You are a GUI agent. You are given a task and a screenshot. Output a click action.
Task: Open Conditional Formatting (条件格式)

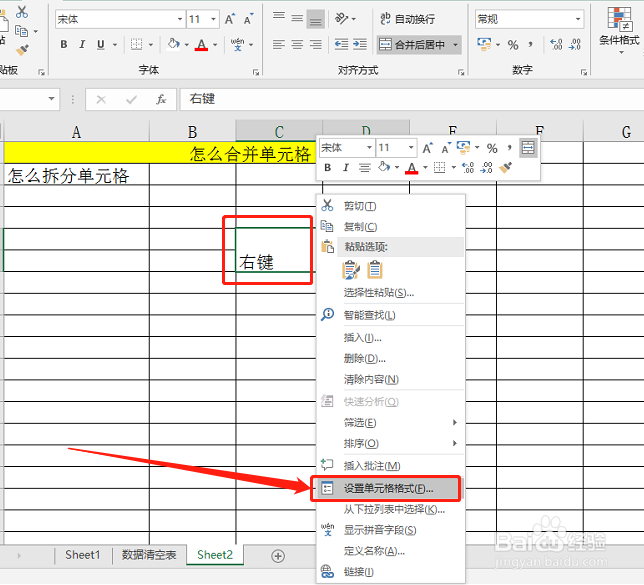coord(619,30)
